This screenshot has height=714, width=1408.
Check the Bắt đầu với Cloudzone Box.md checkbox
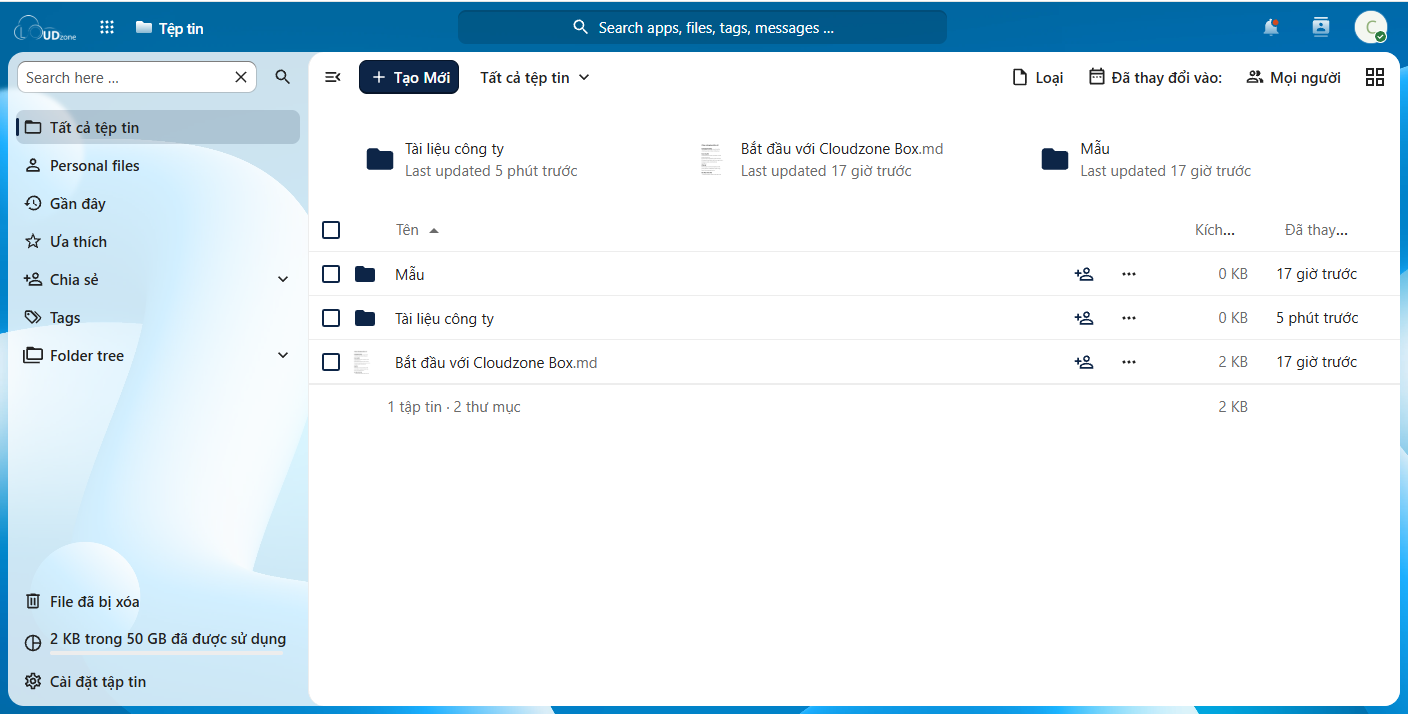coord(331,362)
